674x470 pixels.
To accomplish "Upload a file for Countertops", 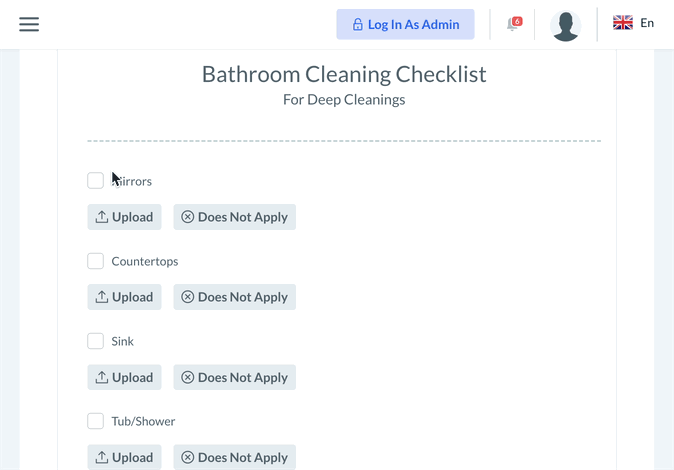I will tap(125, 297).
